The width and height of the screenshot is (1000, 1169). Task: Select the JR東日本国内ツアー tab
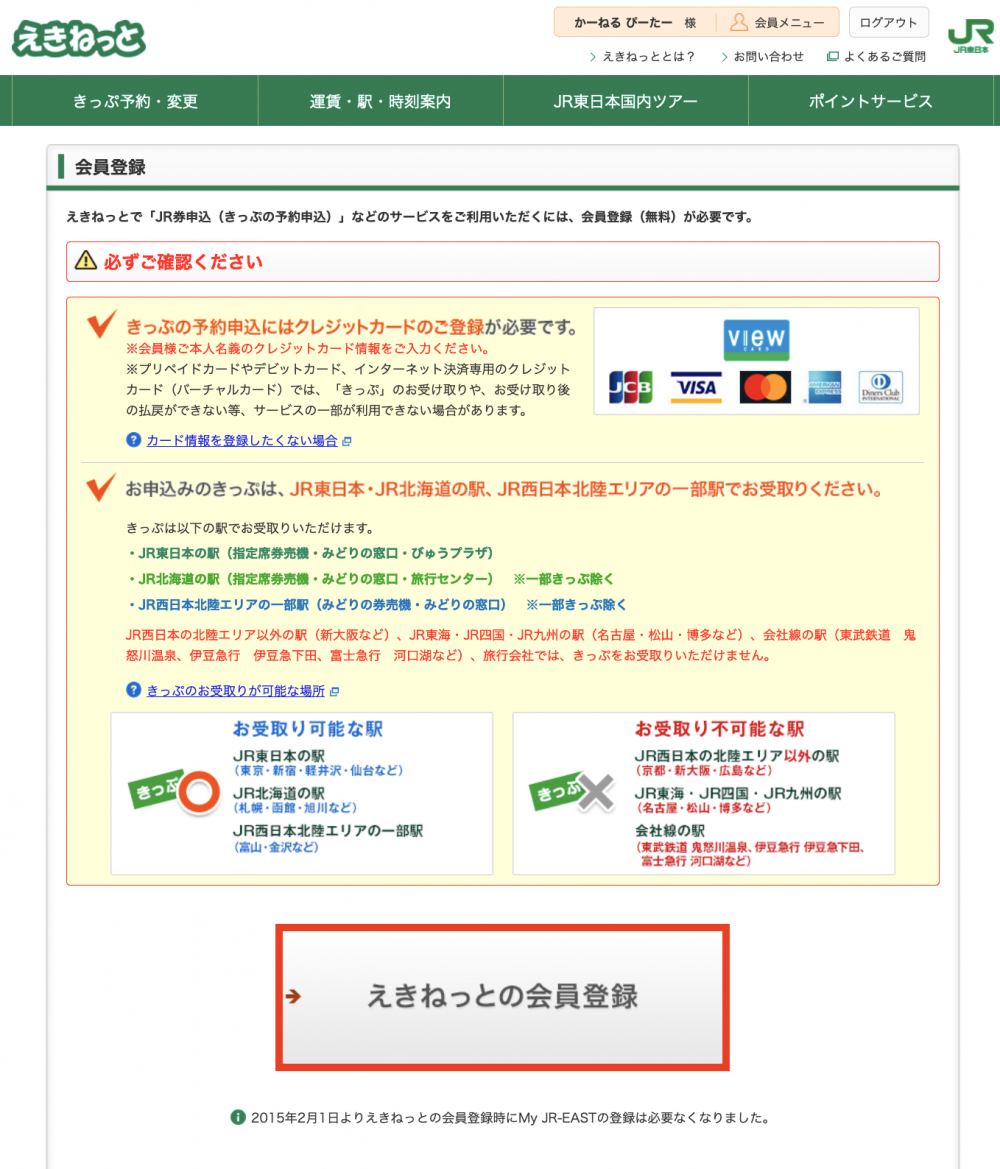pos(625,101)
